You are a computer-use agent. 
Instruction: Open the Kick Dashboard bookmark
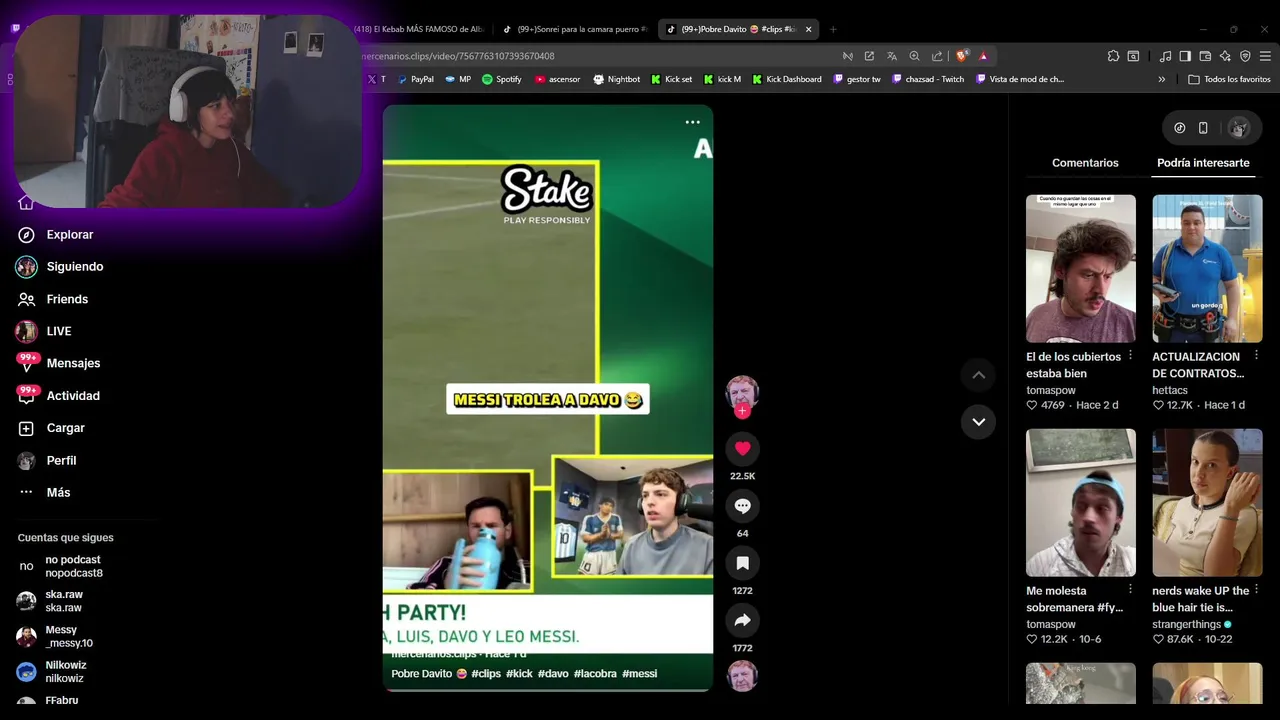pos(787,79)
